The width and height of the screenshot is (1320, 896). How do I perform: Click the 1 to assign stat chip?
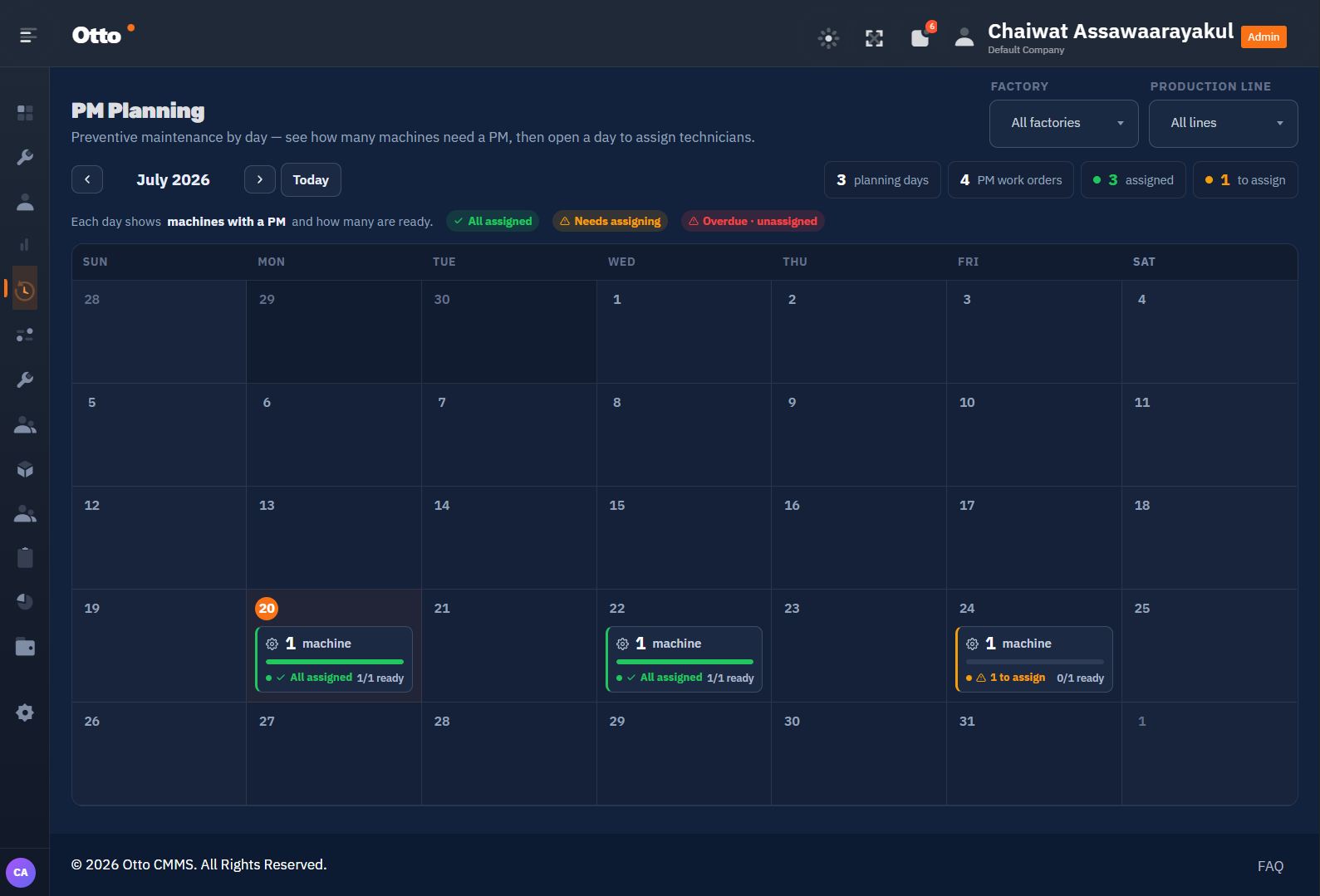[x=1245, y=180]
